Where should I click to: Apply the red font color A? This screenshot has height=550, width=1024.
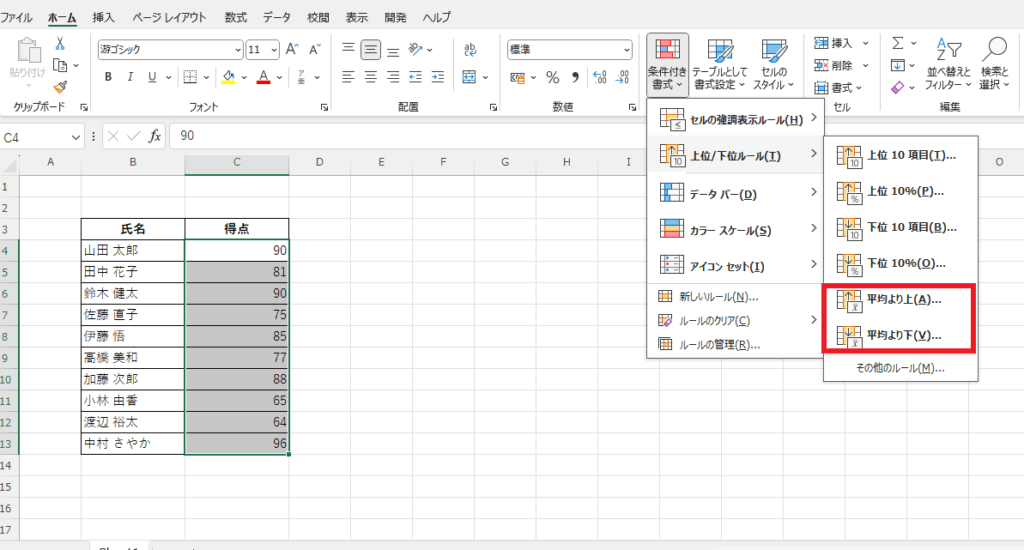click(264, 77)
